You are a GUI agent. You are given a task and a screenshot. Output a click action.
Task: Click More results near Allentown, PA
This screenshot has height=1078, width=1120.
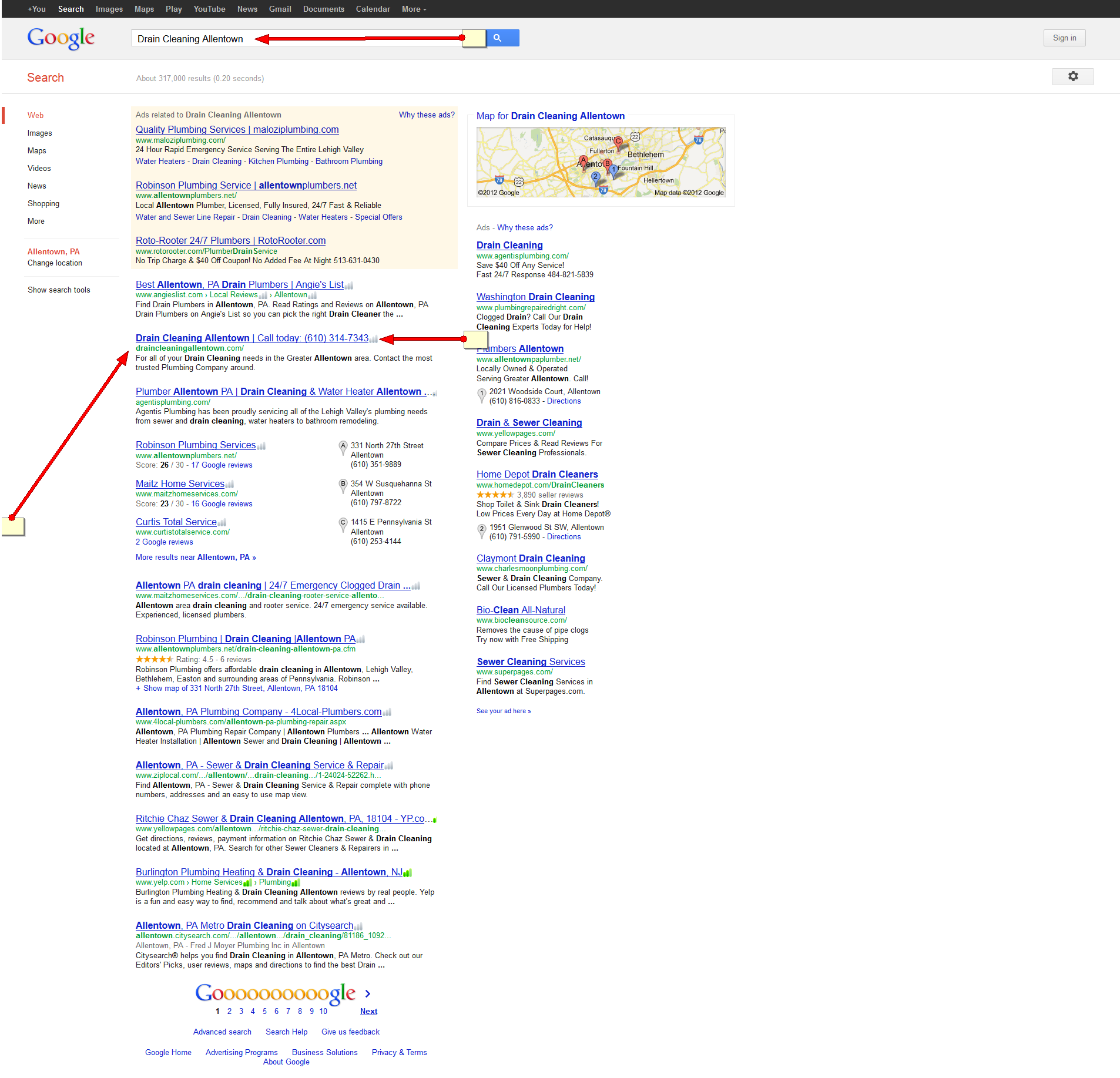pyautogui.click(x=196, y=558)
